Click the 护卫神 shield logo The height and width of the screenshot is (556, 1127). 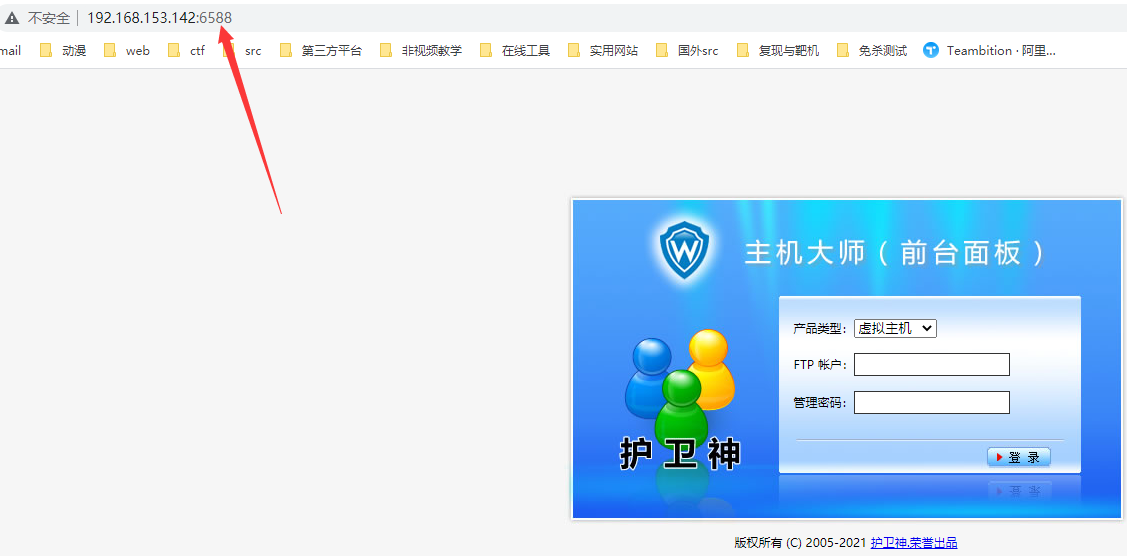tap(684, 249)
